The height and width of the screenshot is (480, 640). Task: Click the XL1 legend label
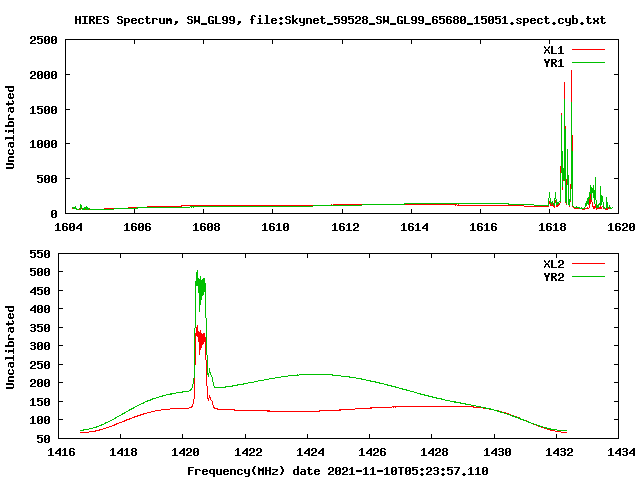click(x=553, y=50)
